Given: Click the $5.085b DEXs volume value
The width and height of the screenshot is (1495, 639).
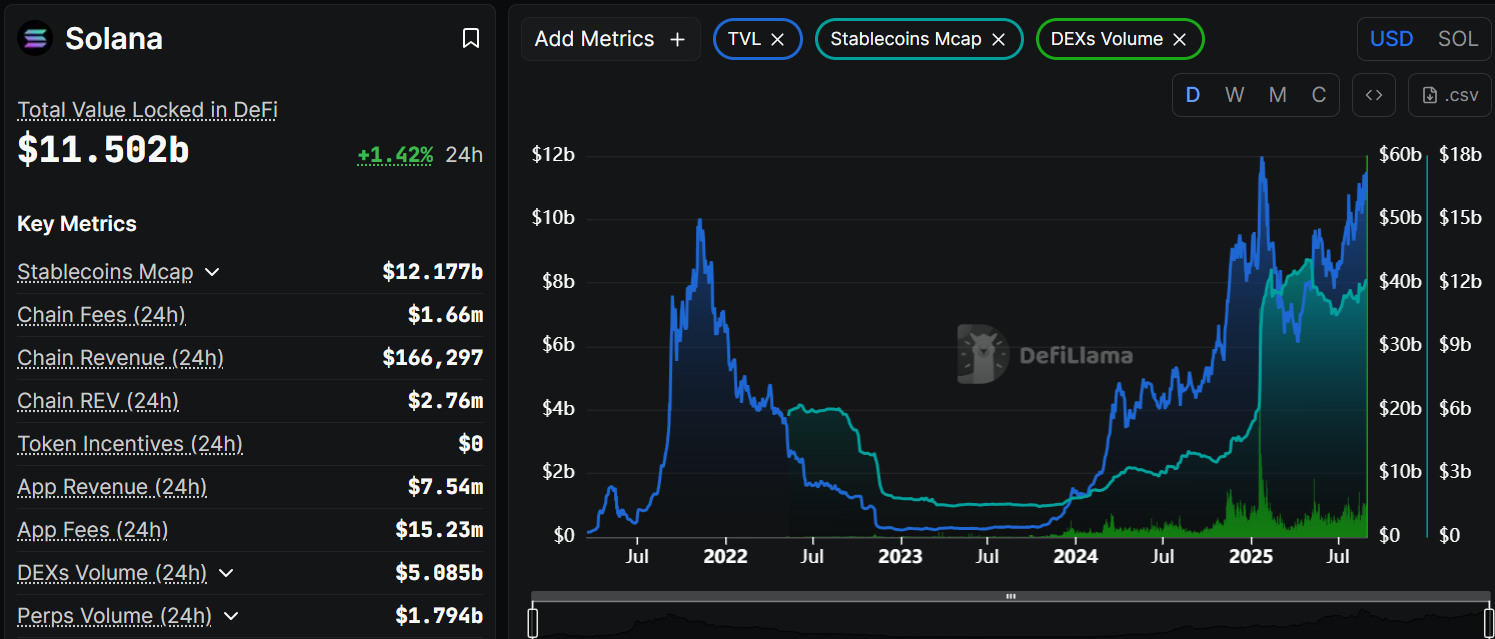Looking at the screenshot, I should pyautogui.click(x=439, y=573).
